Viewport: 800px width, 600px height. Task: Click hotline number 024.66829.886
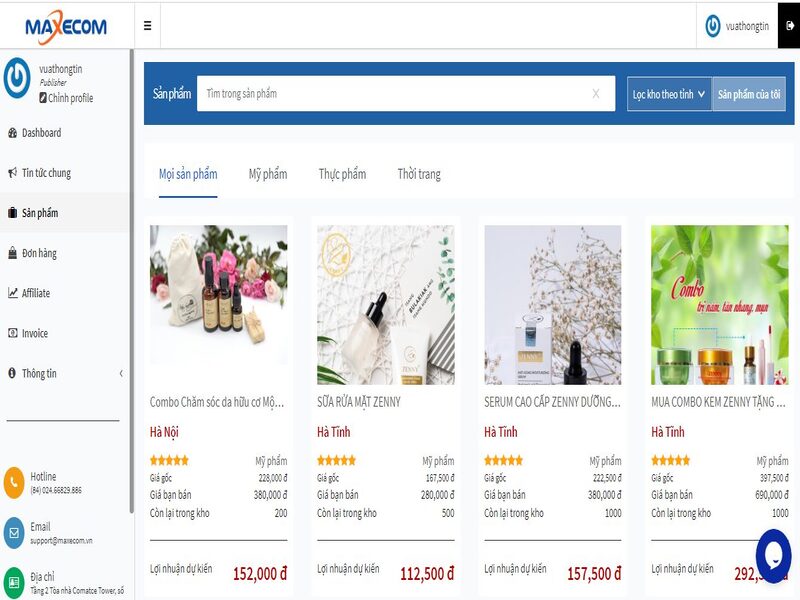[56, 490]
